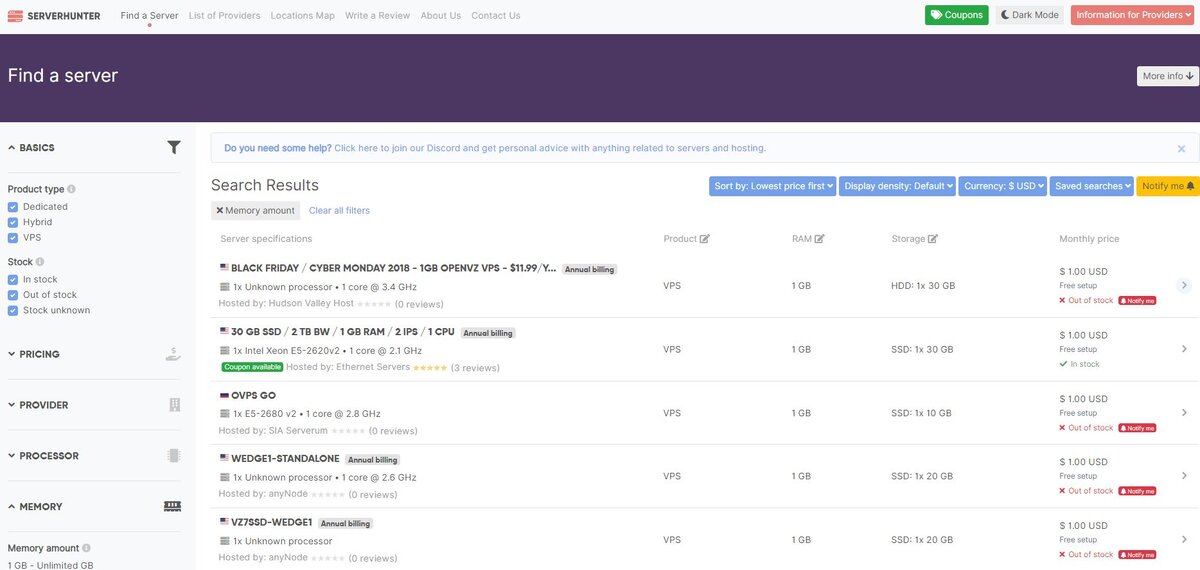Viewport: 1200px width, 570px height.
Task: Open the Contact Us page
Action: click(x=496, y=15)
